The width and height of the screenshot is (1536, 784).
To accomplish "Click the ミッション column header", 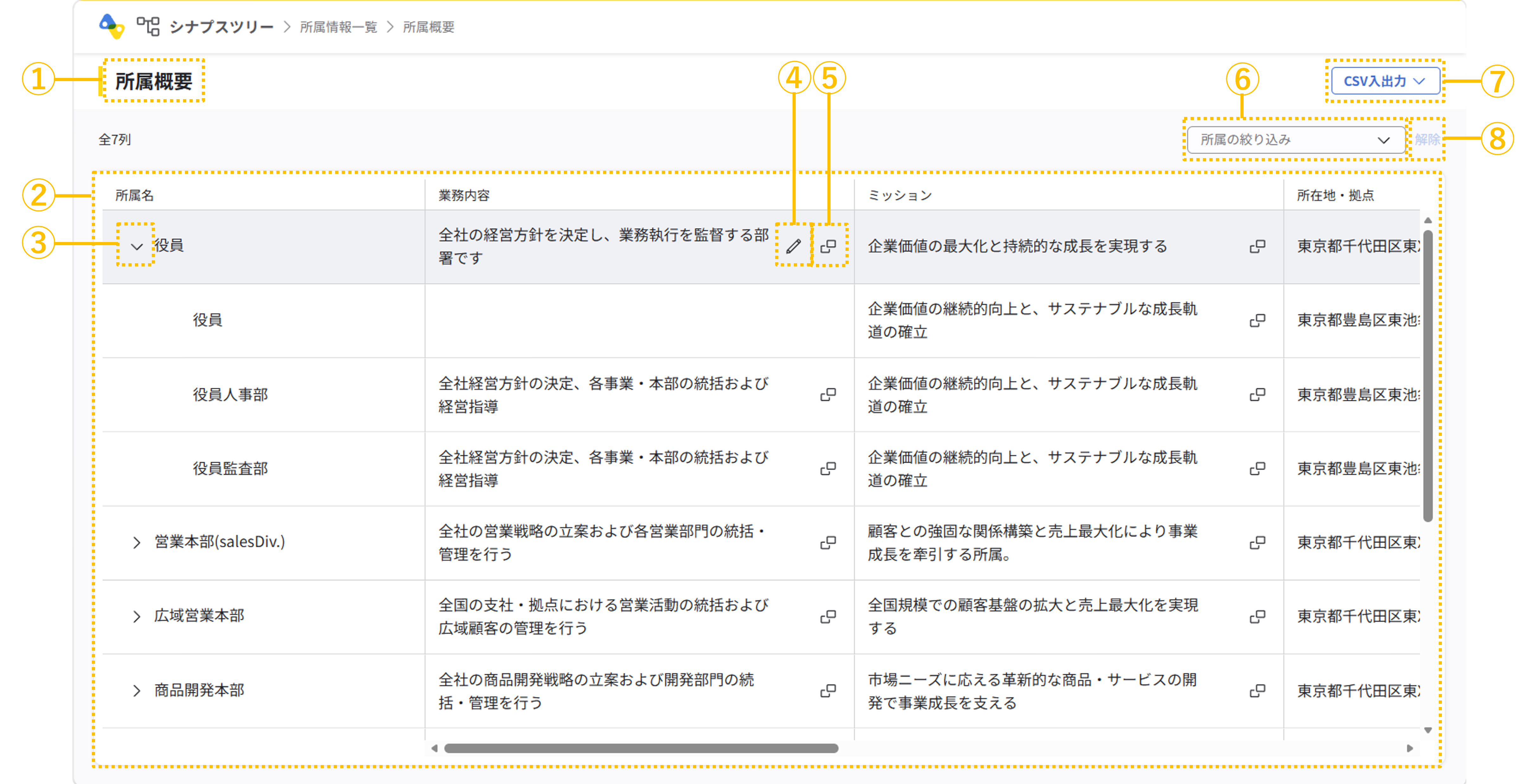I will pos(899,195).
